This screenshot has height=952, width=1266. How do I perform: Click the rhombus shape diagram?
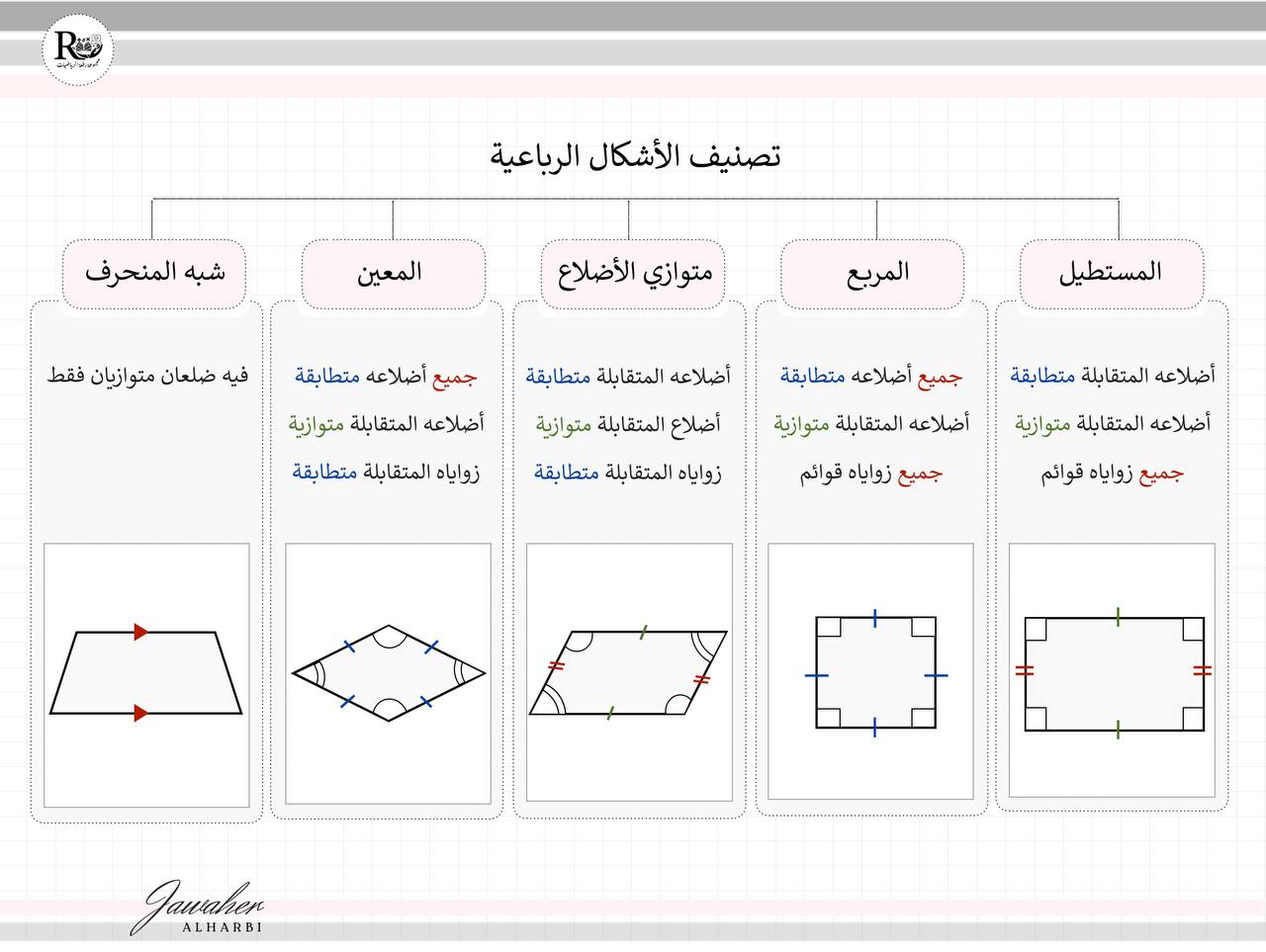tap(388, 673)
